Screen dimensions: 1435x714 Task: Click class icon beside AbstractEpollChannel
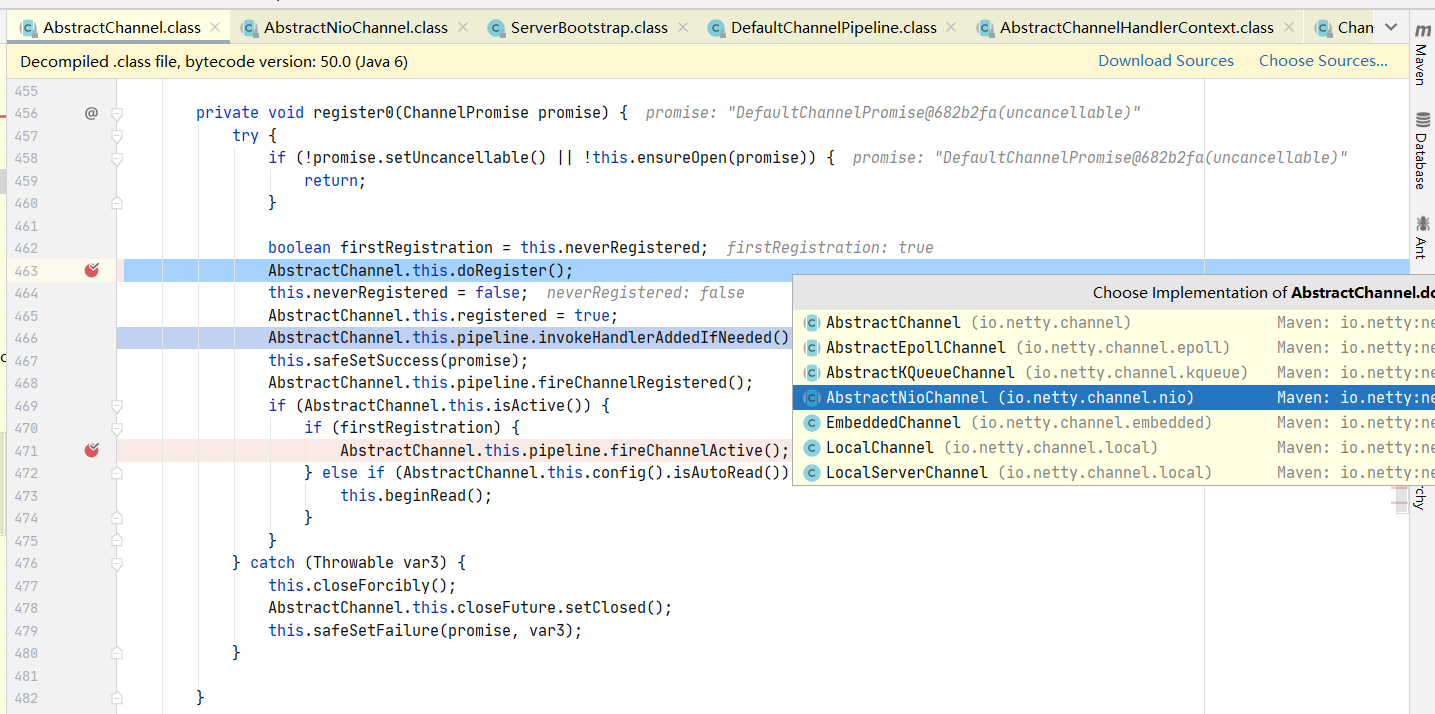click(x=812, y=348)
